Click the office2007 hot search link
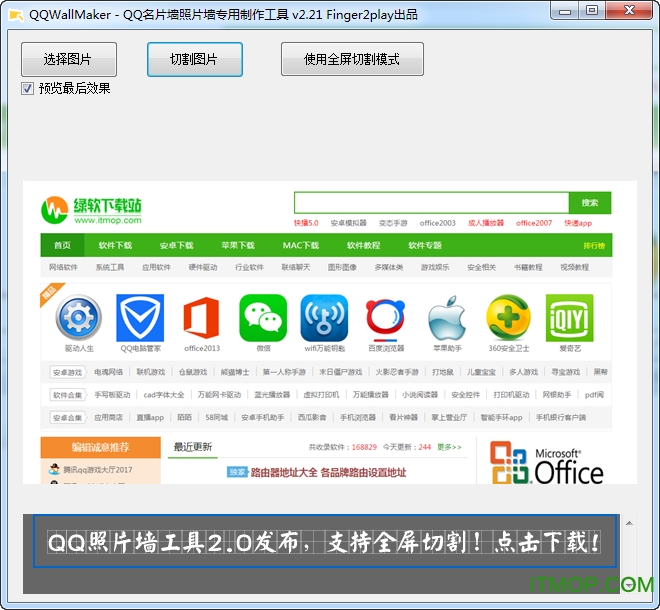Viewport: 660px width, 610px height. (534, 223)
